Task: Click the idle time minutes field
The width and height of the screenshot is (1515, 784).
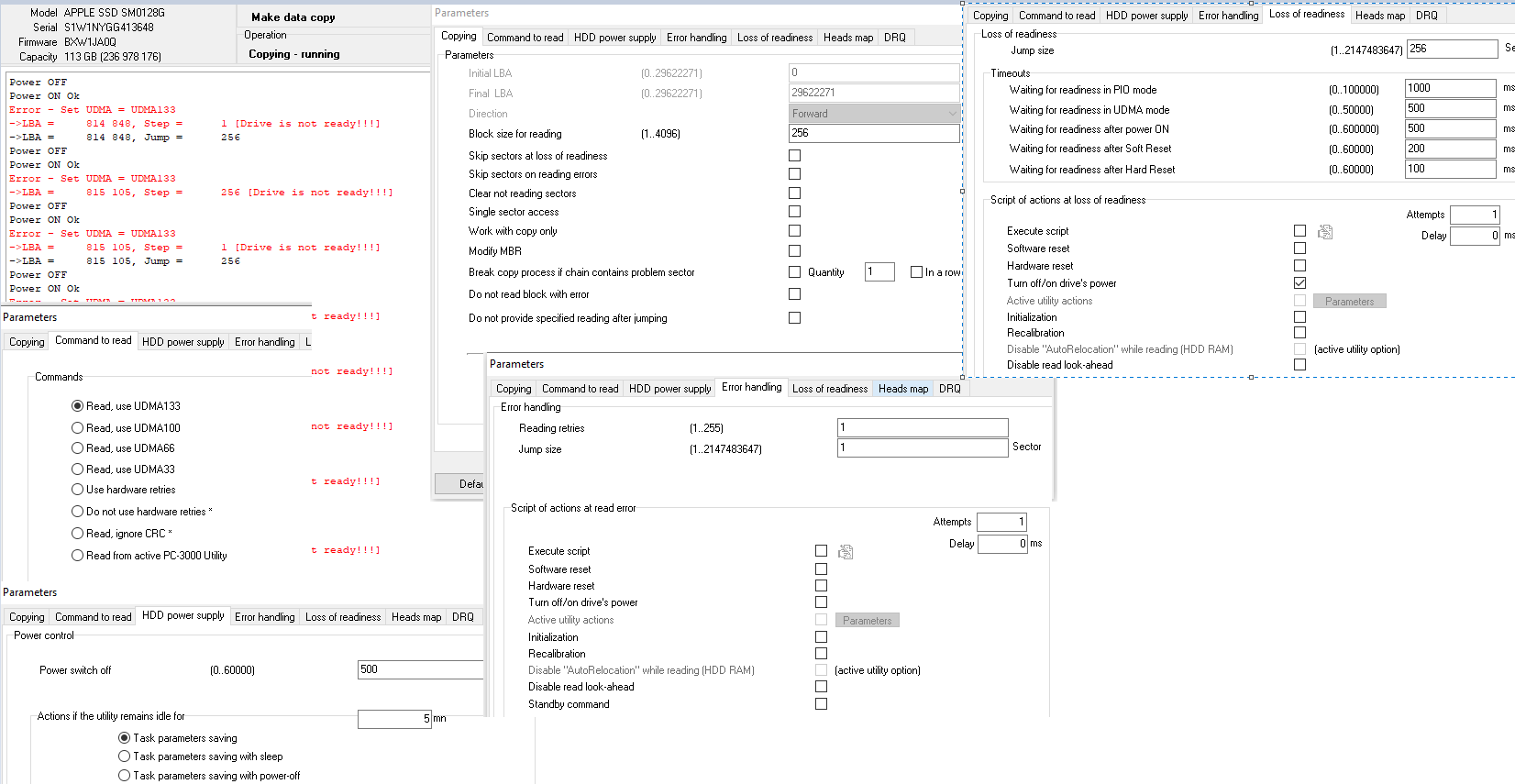Action: (394, 719)
